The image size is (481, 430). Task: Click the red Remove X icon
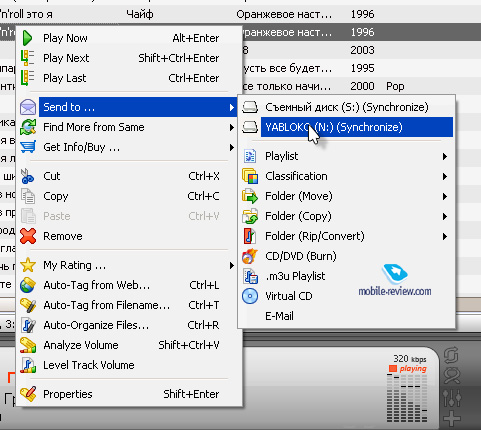point(28,236)
